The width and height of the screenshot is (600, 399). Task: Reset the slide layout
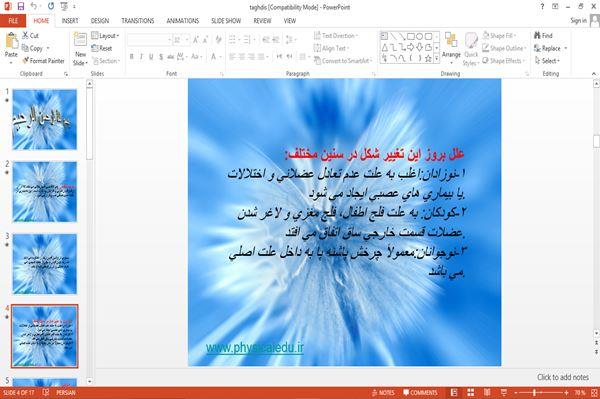pyautogui.click(x=102, y=48)
